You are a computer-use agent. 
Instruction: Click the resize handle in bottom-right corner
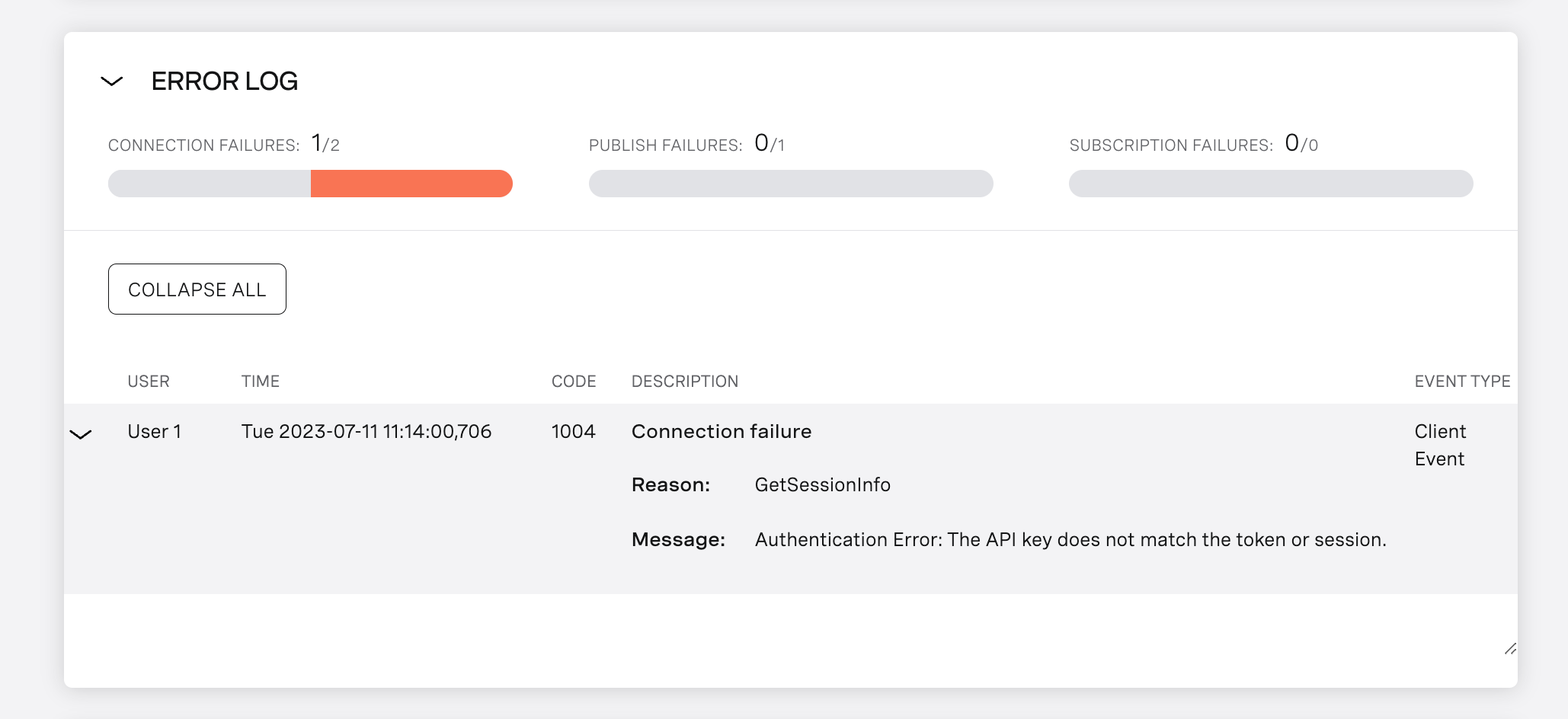point(1511,649)
